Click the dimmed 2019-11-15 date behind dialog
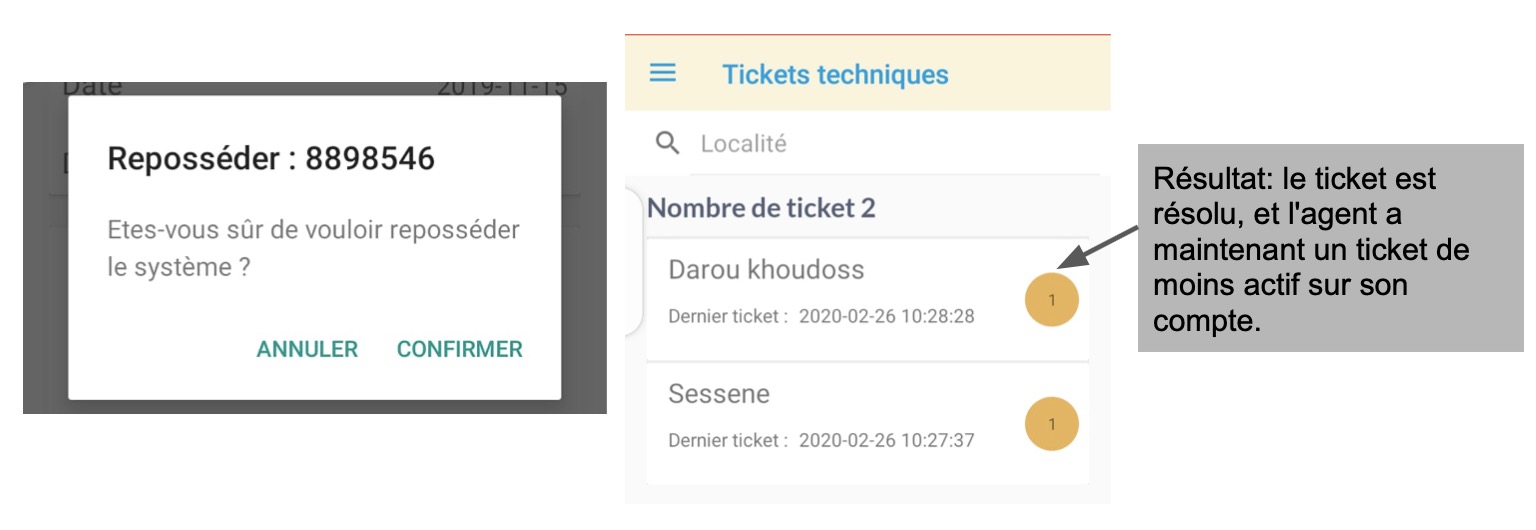Image resolution: width=1536 pixels, height=530 pixels. point(502,88)
